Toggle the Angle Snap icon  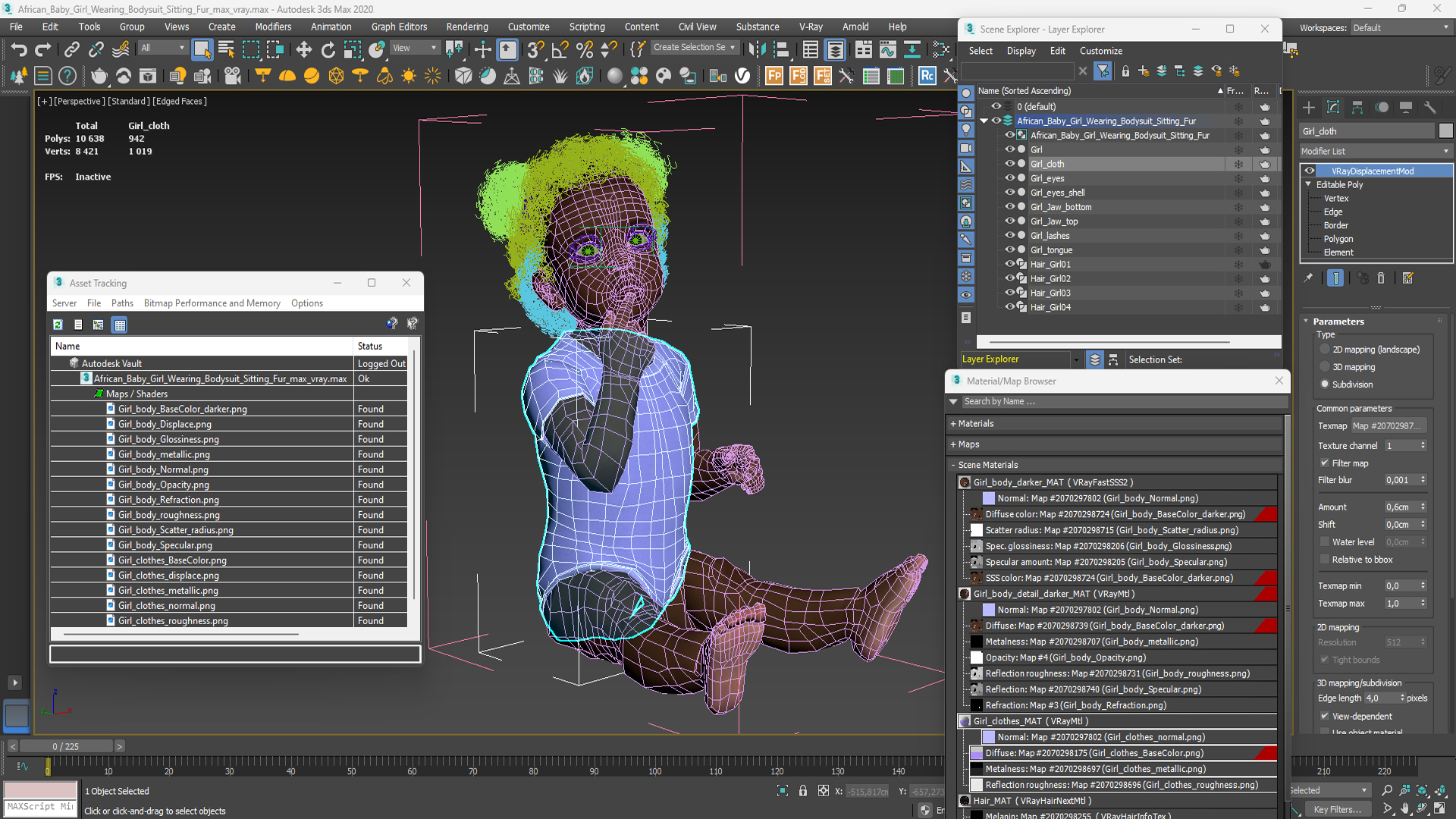click(560, 50)
